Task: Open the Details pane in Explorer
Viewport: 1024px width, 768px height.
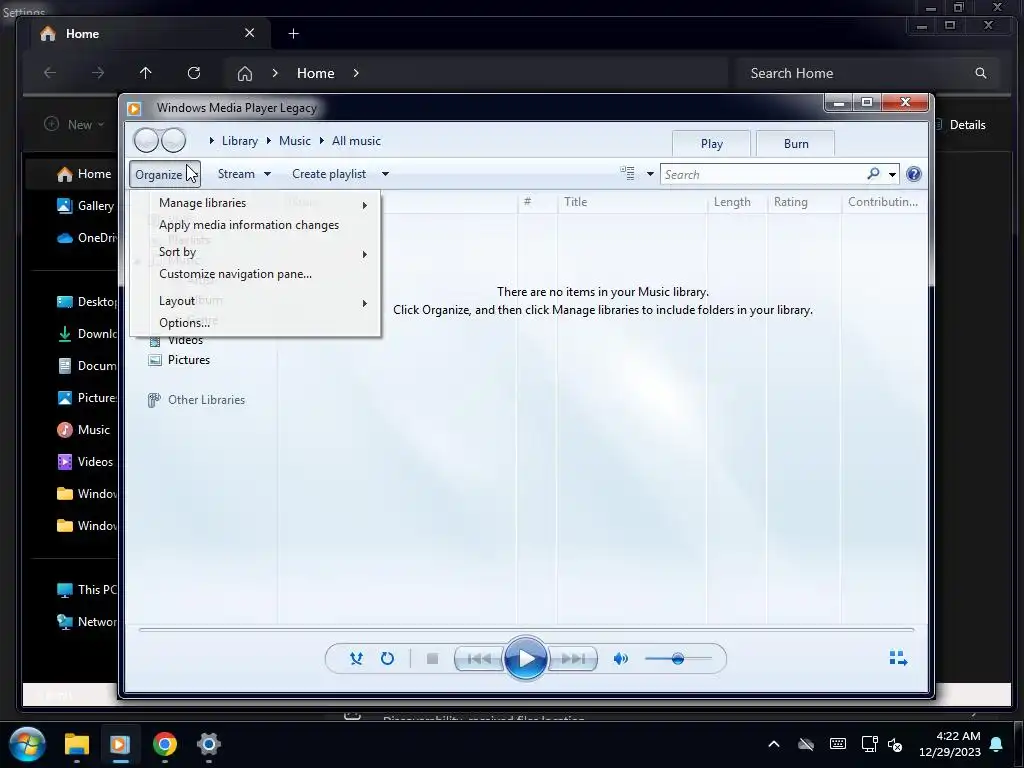Action: pyautogui.click(x=960, y=125)
